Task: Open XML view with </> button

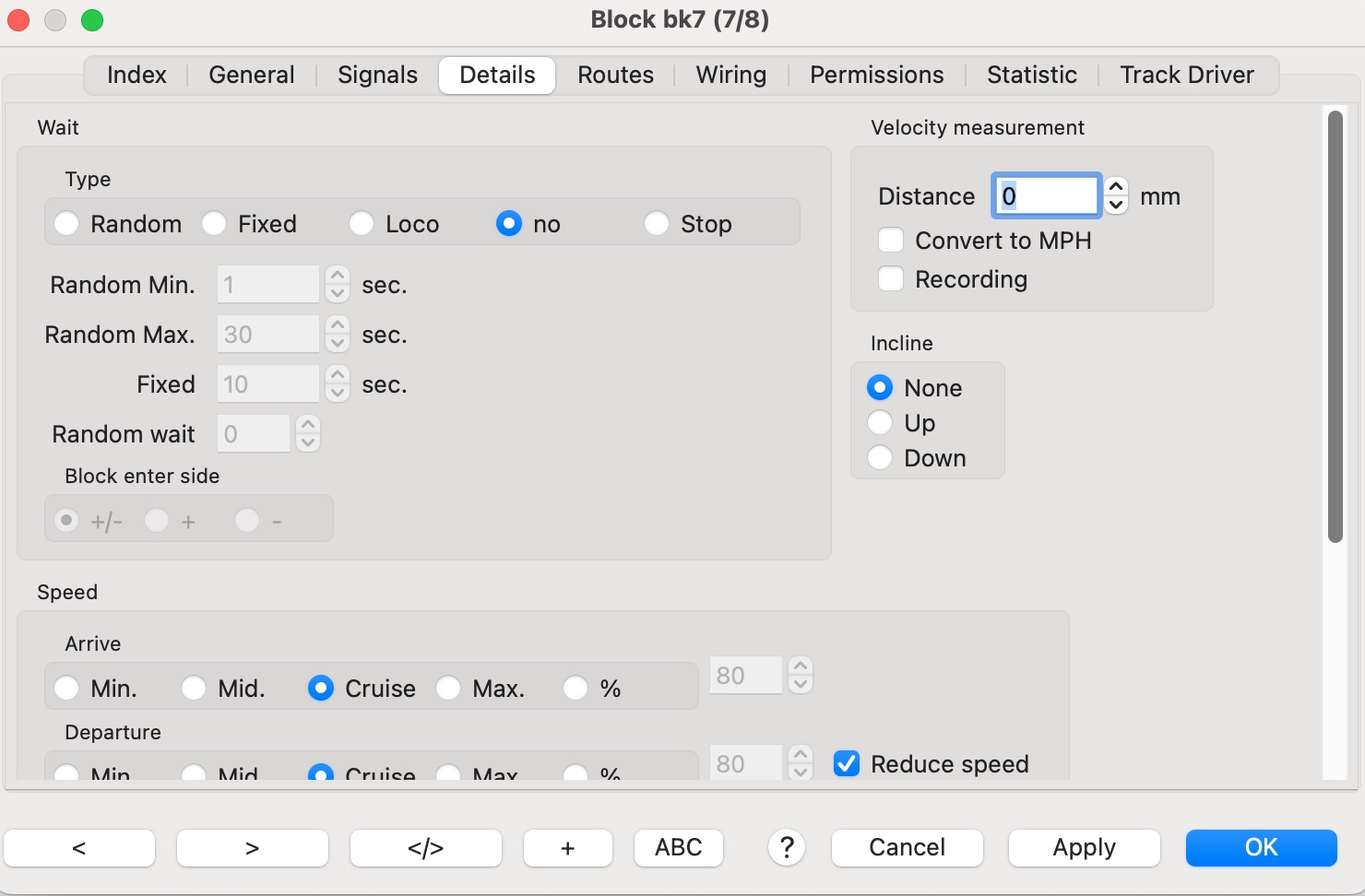Action: pos(425,848)
